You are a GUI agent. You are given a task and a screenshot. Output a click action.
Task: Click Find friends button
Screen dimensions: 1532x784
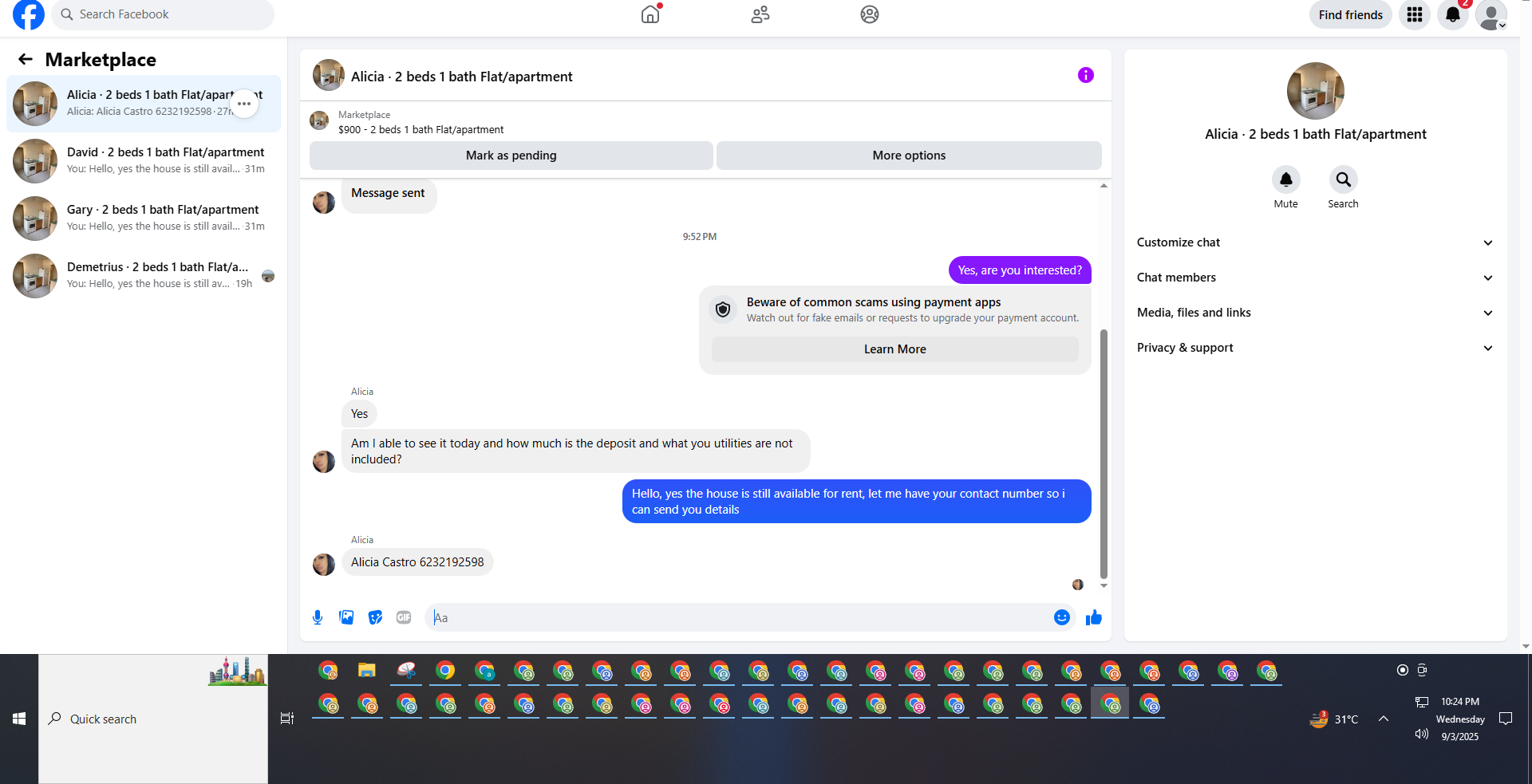[x=1351, y=14]
